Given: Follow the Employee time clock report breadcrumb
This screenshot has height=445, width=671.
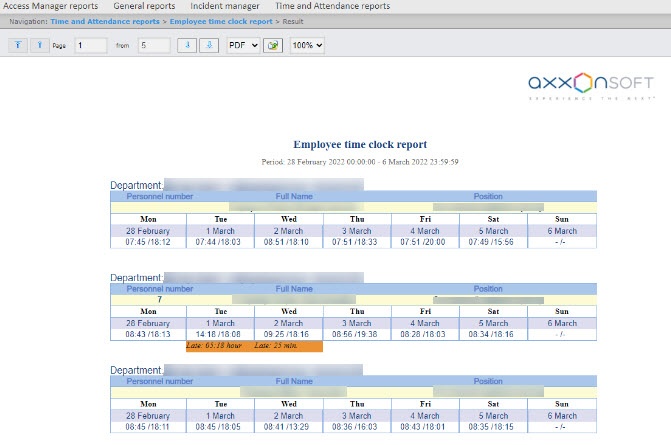Looking at the screenshot, I should point(220,20).
